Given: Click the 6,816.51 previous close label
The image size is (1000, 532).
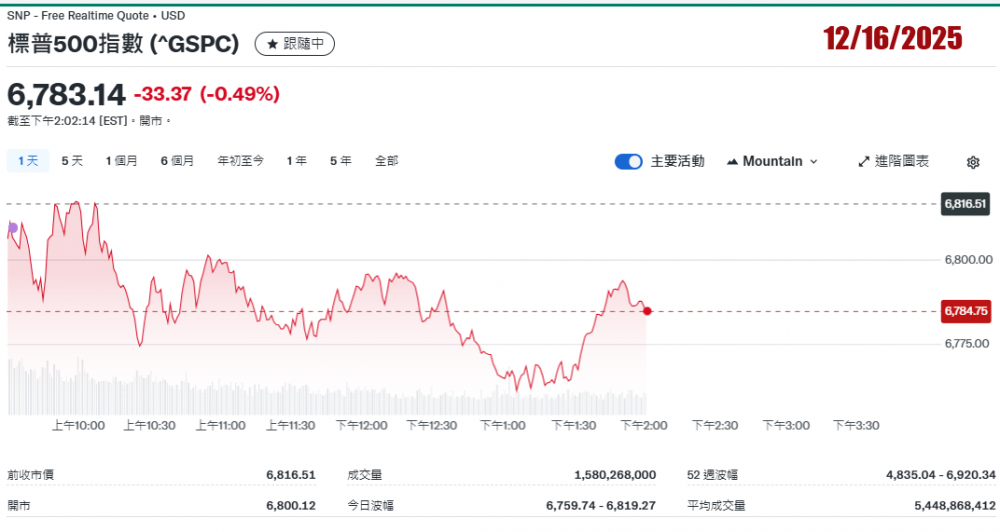Looking at the screenshot, I should (965, 204).
